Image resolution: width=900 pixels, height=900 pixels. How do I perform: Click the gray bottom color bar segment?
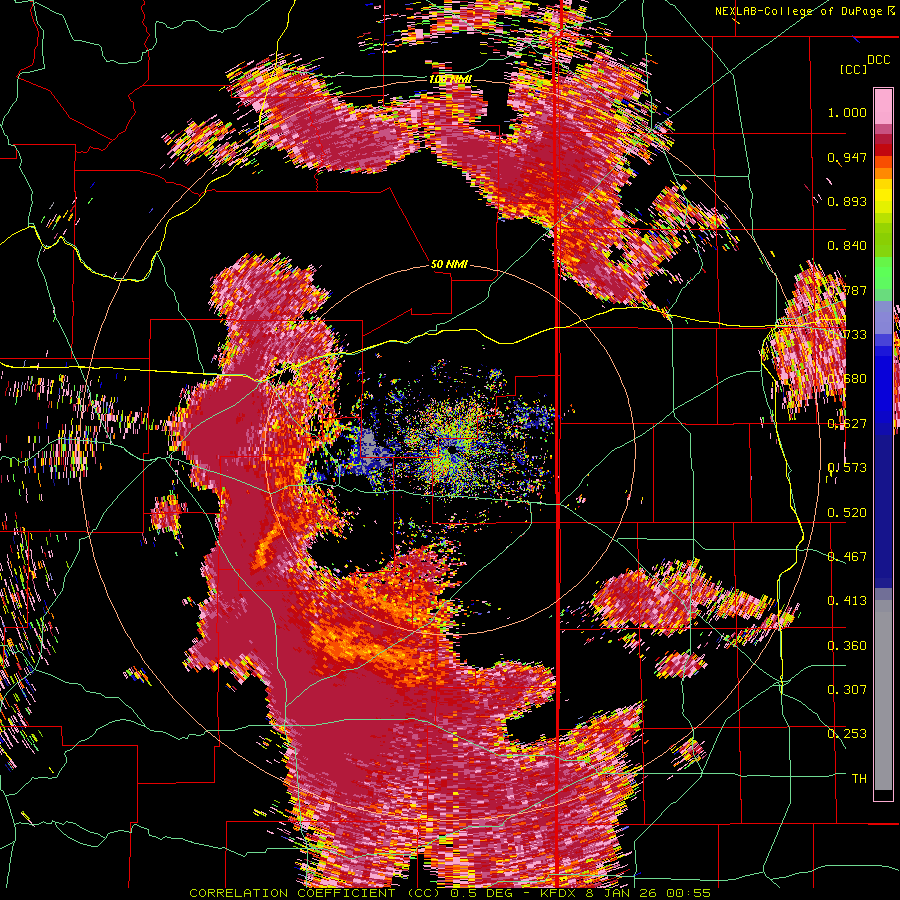[x=883, y=696]
